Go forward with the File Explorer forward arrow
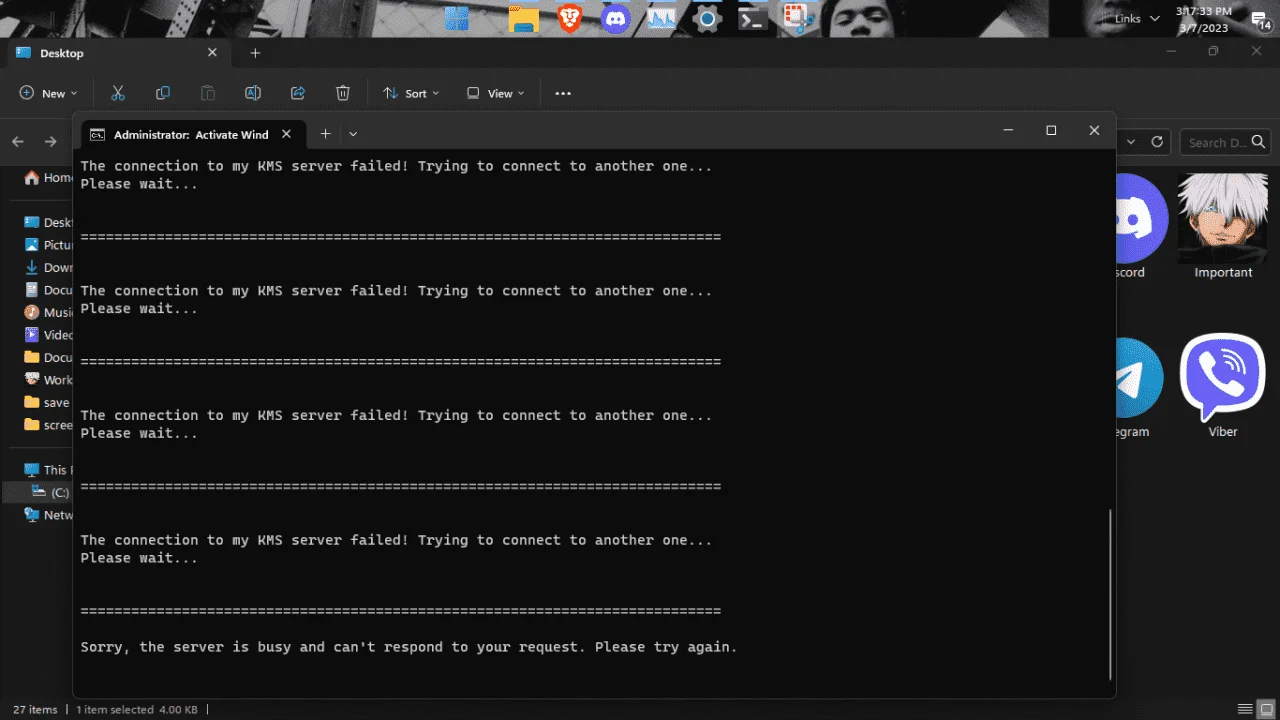The image size is (1280, 720). (49, 142)
